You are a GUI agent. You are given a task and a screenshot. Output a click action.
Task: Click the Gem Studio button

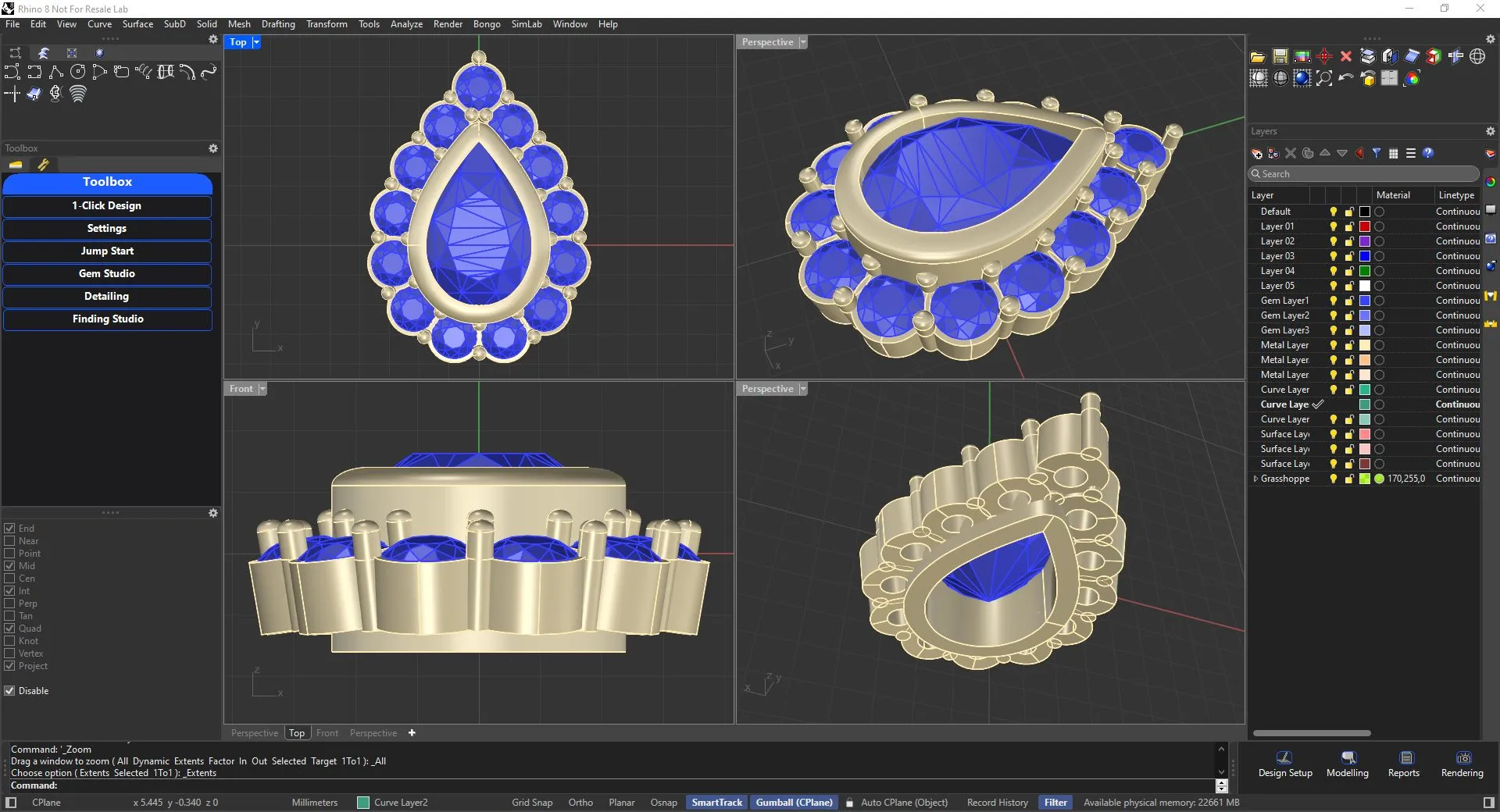(107, 274)
